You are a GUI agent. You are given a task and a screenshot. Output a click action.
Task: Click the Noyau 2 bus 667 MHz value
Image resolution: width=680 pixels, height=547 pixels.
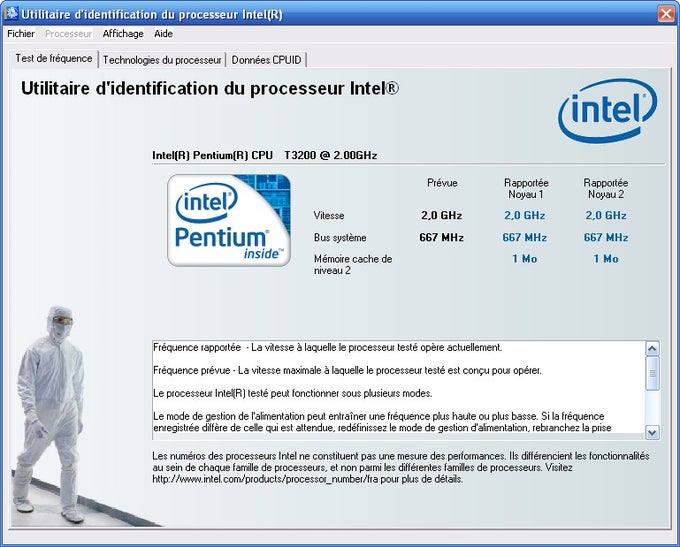(x=606, y=238)
